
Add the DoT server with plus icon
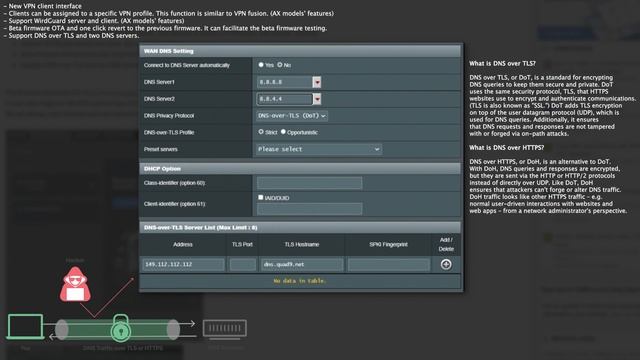446,264
